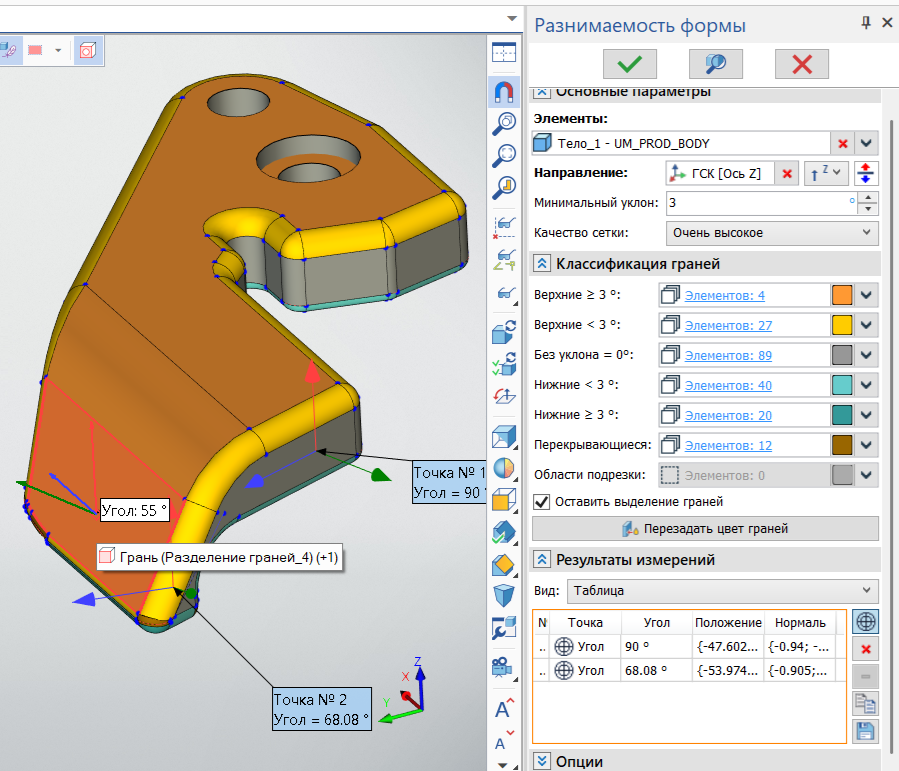Click the 'Перезадать цвет граней' button
This screenshot has width=899, height=771.
[705, 529]
